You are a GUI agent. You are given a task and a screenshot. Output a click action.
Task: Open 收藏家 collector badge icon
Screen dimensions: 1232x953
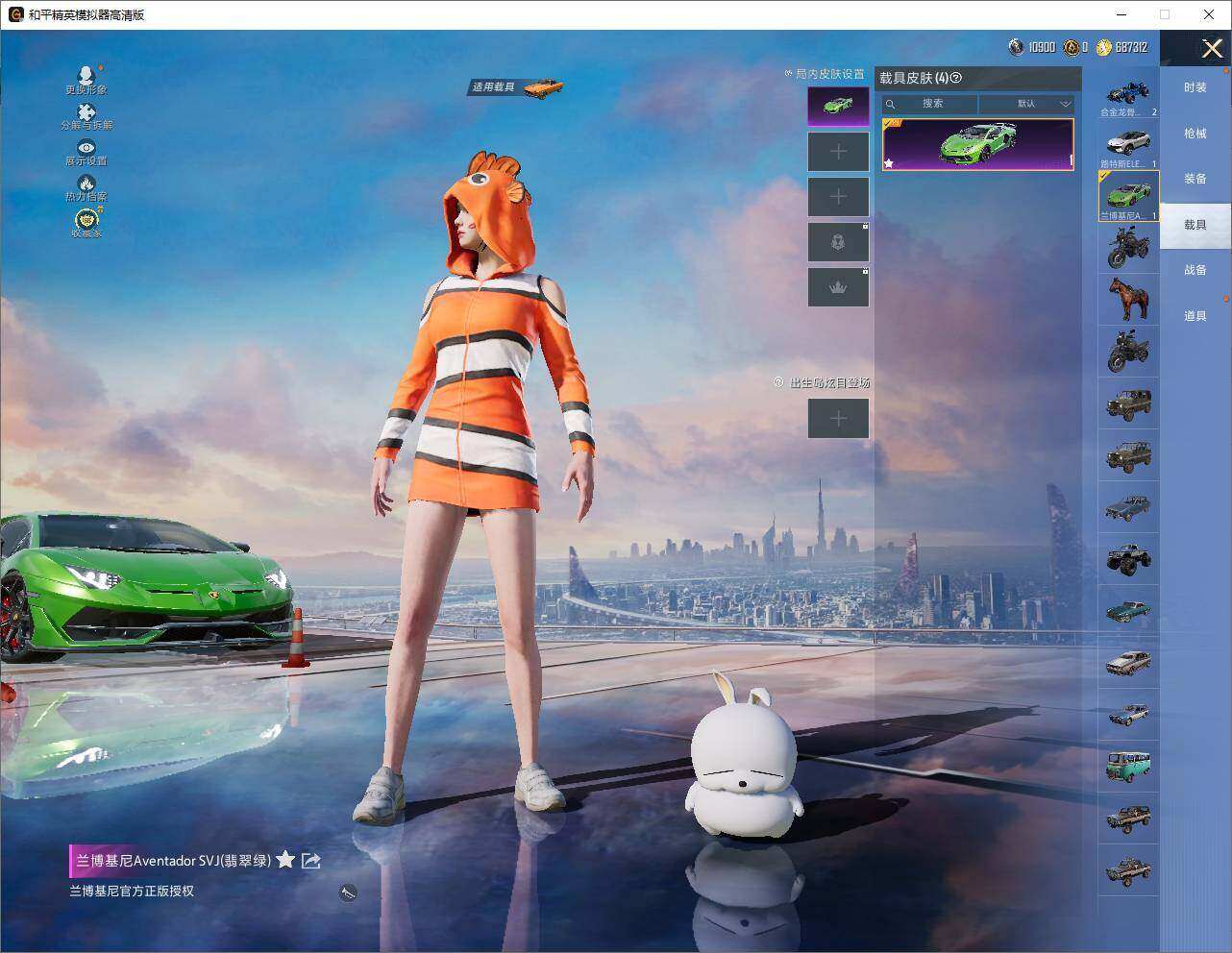coord(86,223)
